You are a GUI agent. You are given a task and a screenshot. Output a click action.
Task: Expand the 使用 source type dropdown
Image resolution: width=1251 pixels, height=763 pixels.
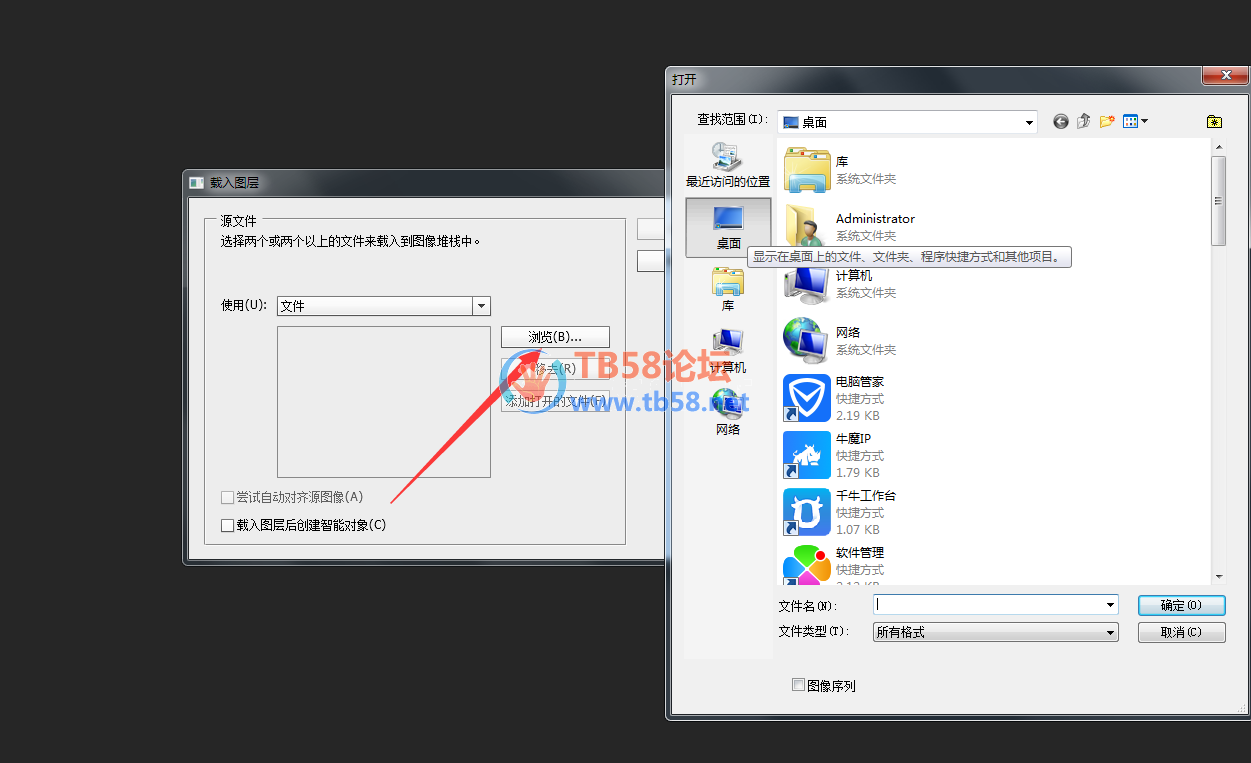(481, 306)
